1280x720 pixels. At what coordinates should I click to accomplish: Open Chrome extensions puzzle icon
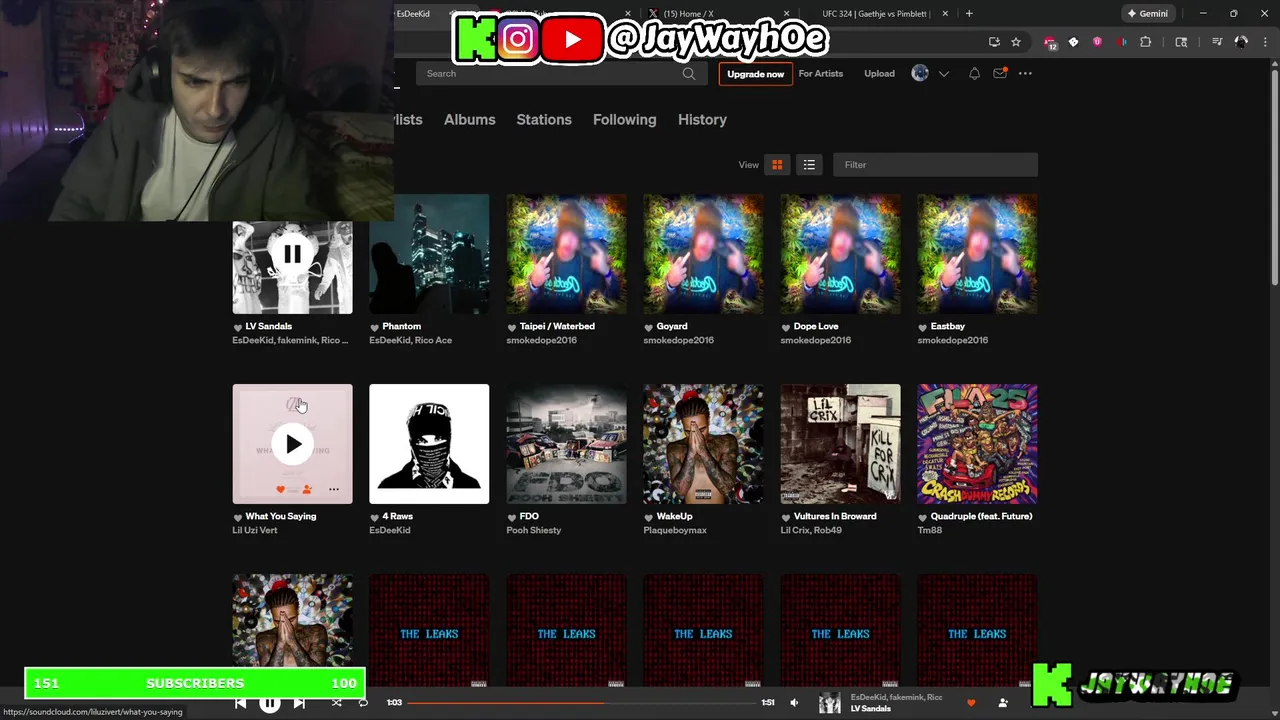click(x=1146, y=42)
